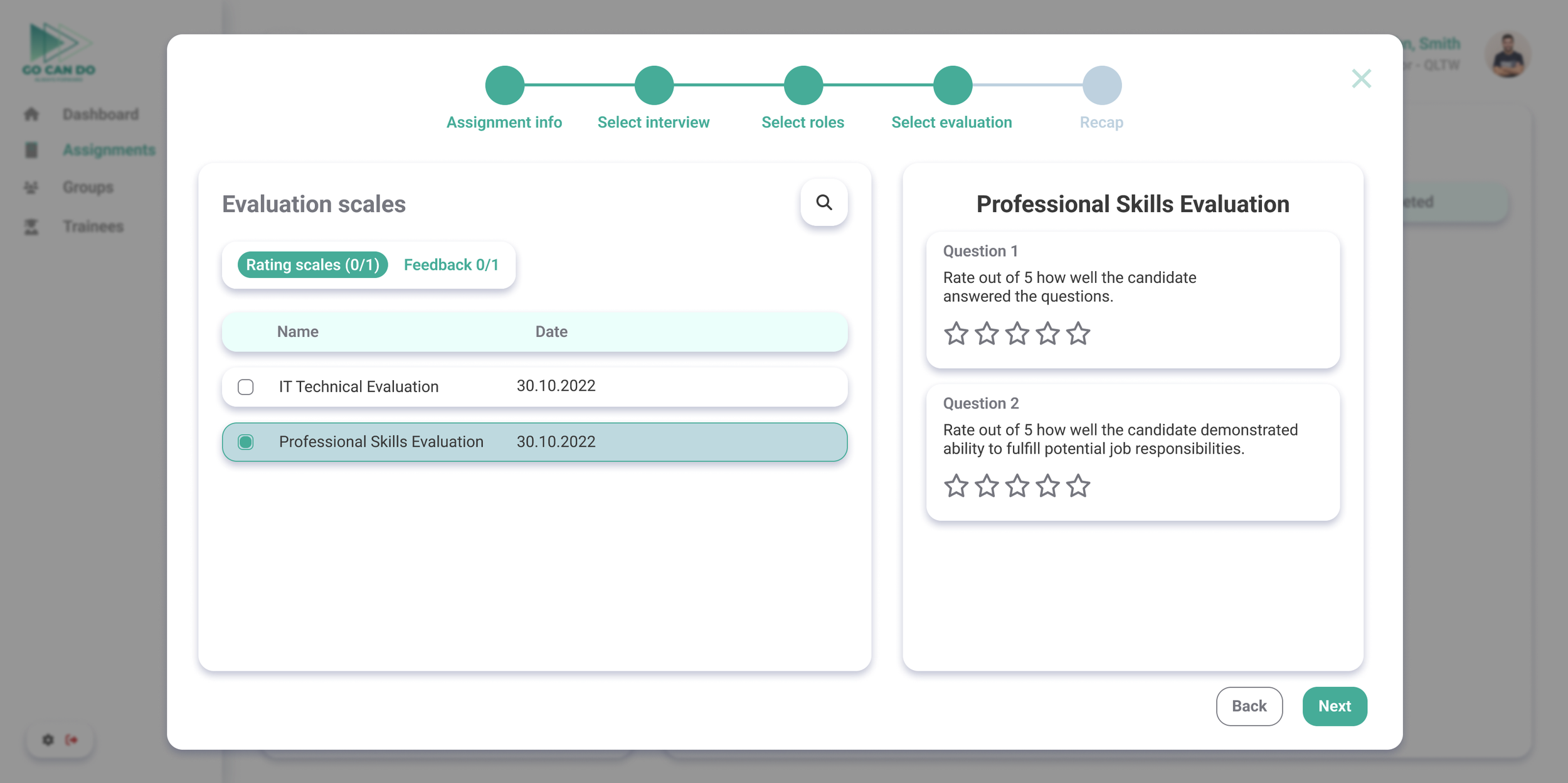This screenshot has width=1568, height=783.
Task: Click the user profile avatar
Action: click(x=1508, y=55)
